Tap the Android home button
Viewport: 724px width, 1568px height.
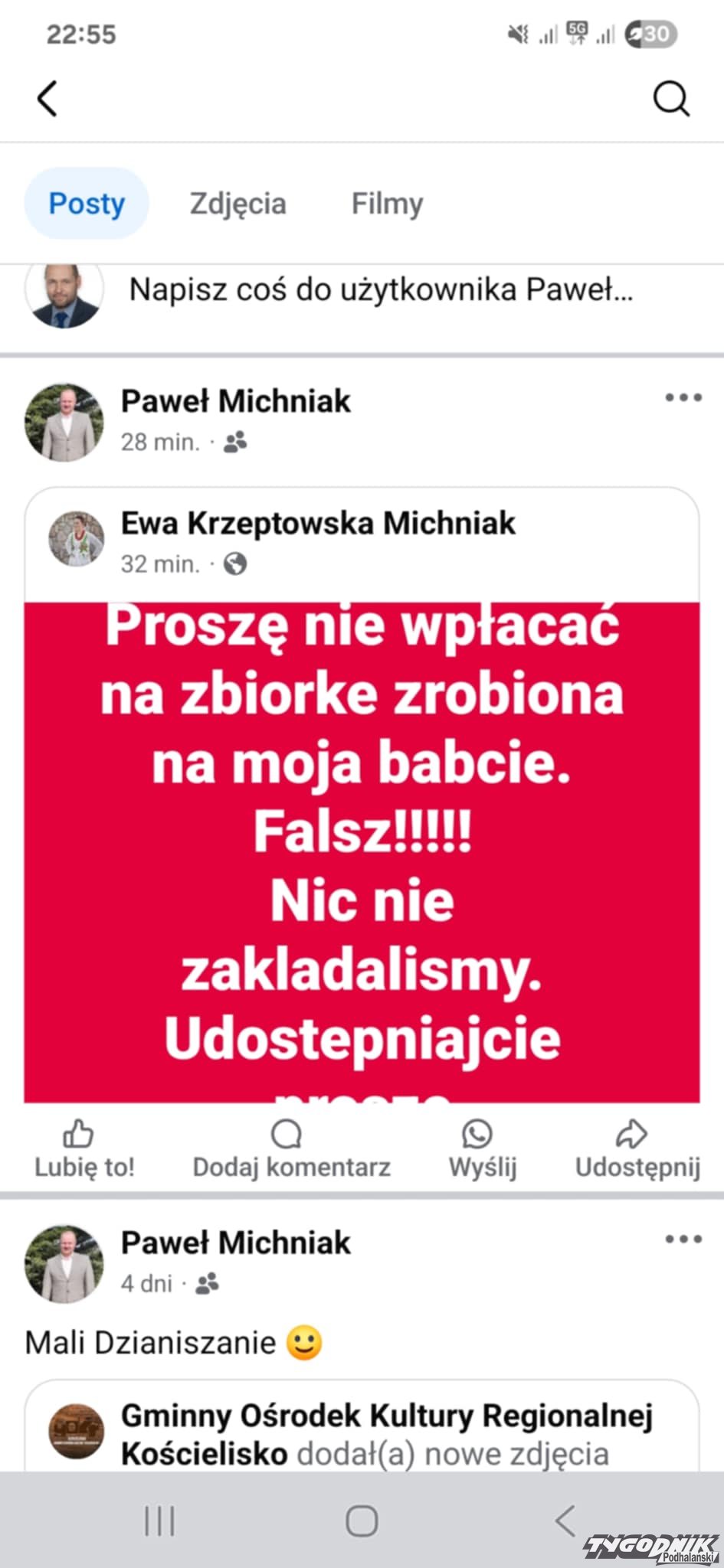[362, 1521]
